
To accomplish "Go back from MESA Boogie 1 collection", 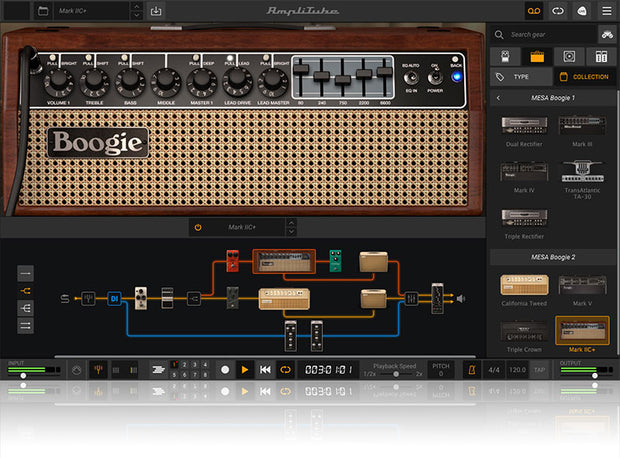I will coord(498,98).
